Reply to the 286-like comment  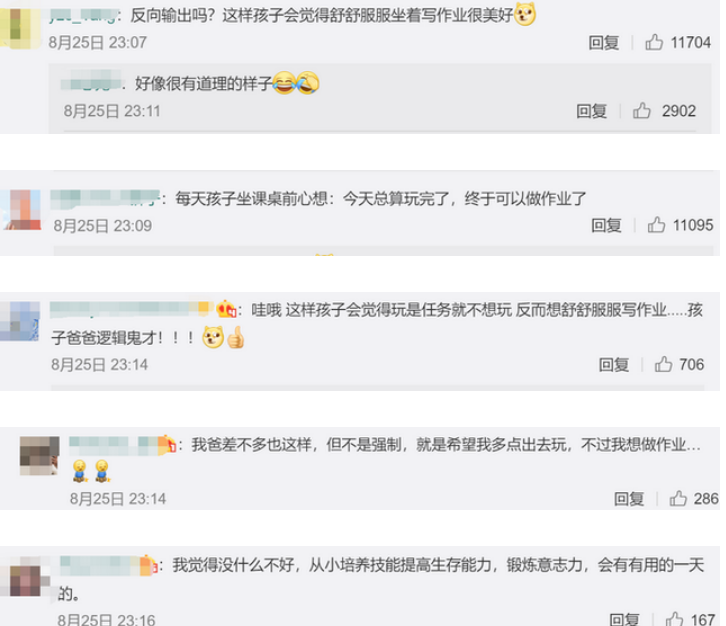629,499
